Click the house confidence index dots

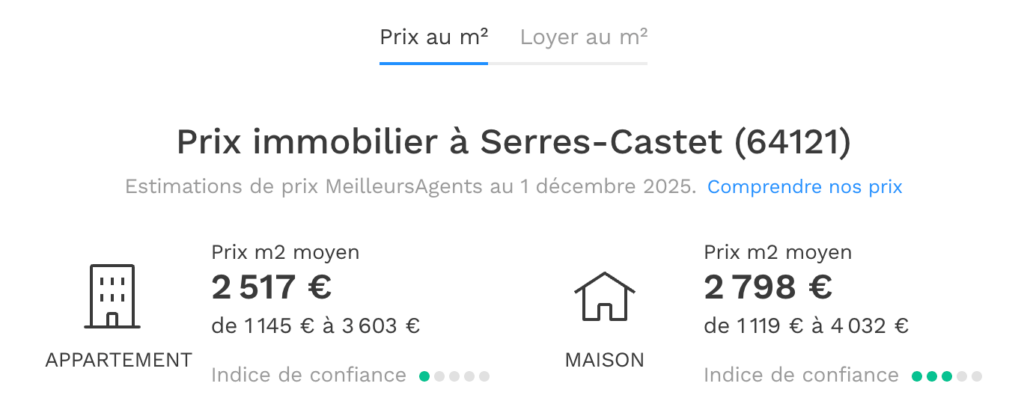click(x=946, y=376)
